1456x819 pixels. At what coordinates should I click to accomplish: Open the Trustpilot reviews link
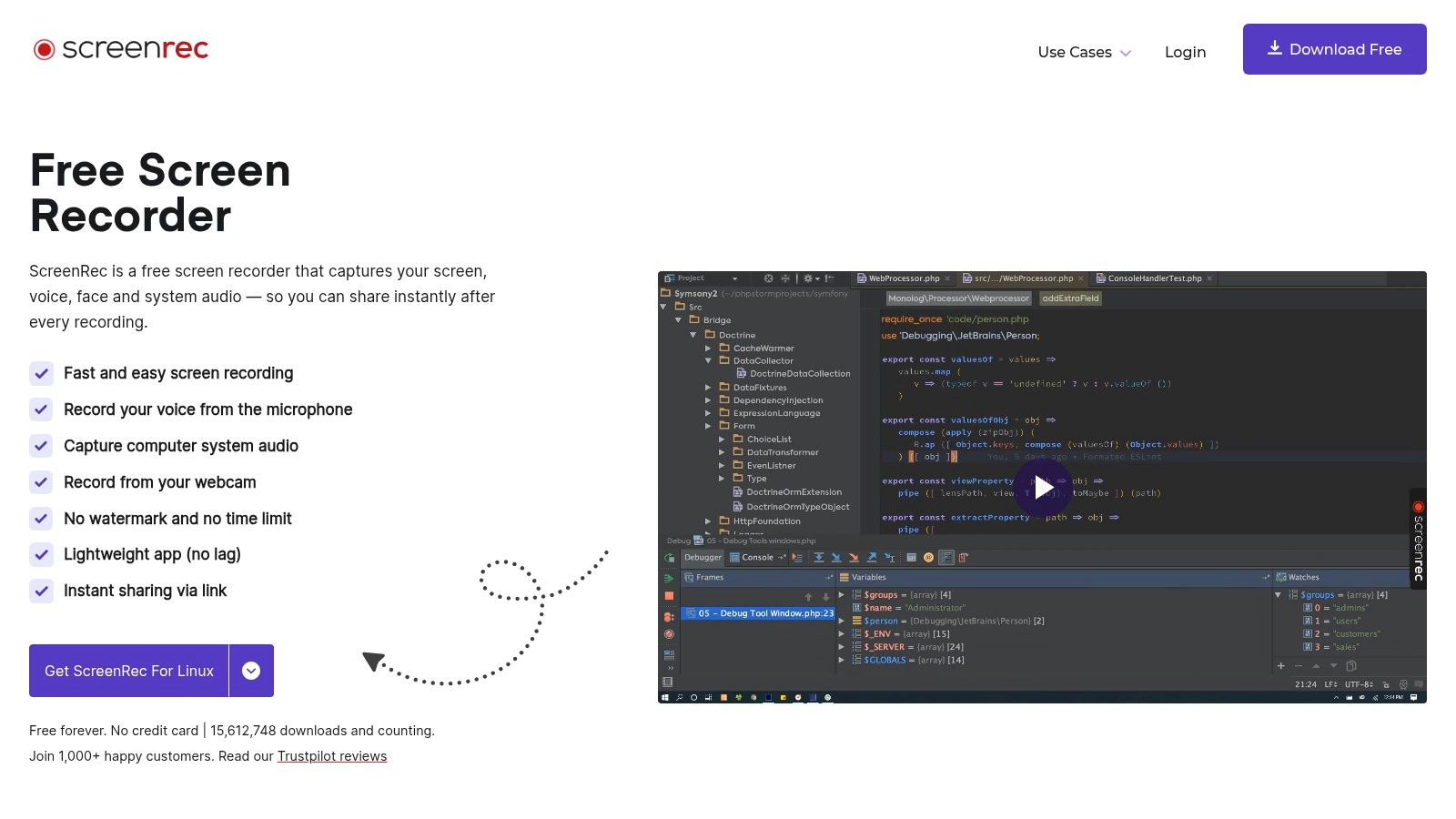(332, 756)
